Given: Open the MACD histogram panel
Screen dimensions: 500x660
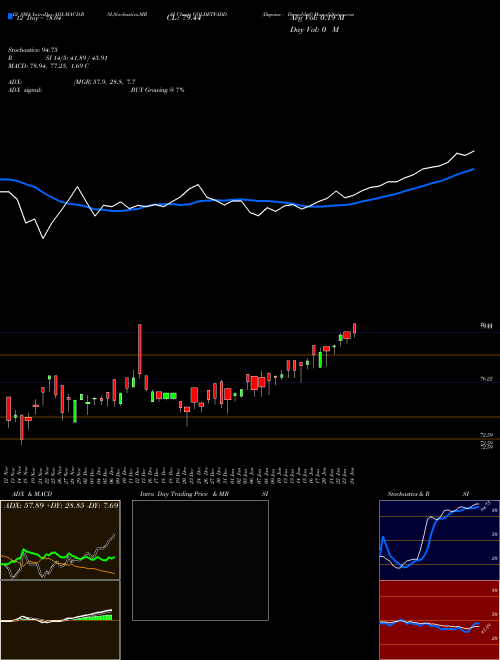Looking at the screenshot, I should click(60, 620).
